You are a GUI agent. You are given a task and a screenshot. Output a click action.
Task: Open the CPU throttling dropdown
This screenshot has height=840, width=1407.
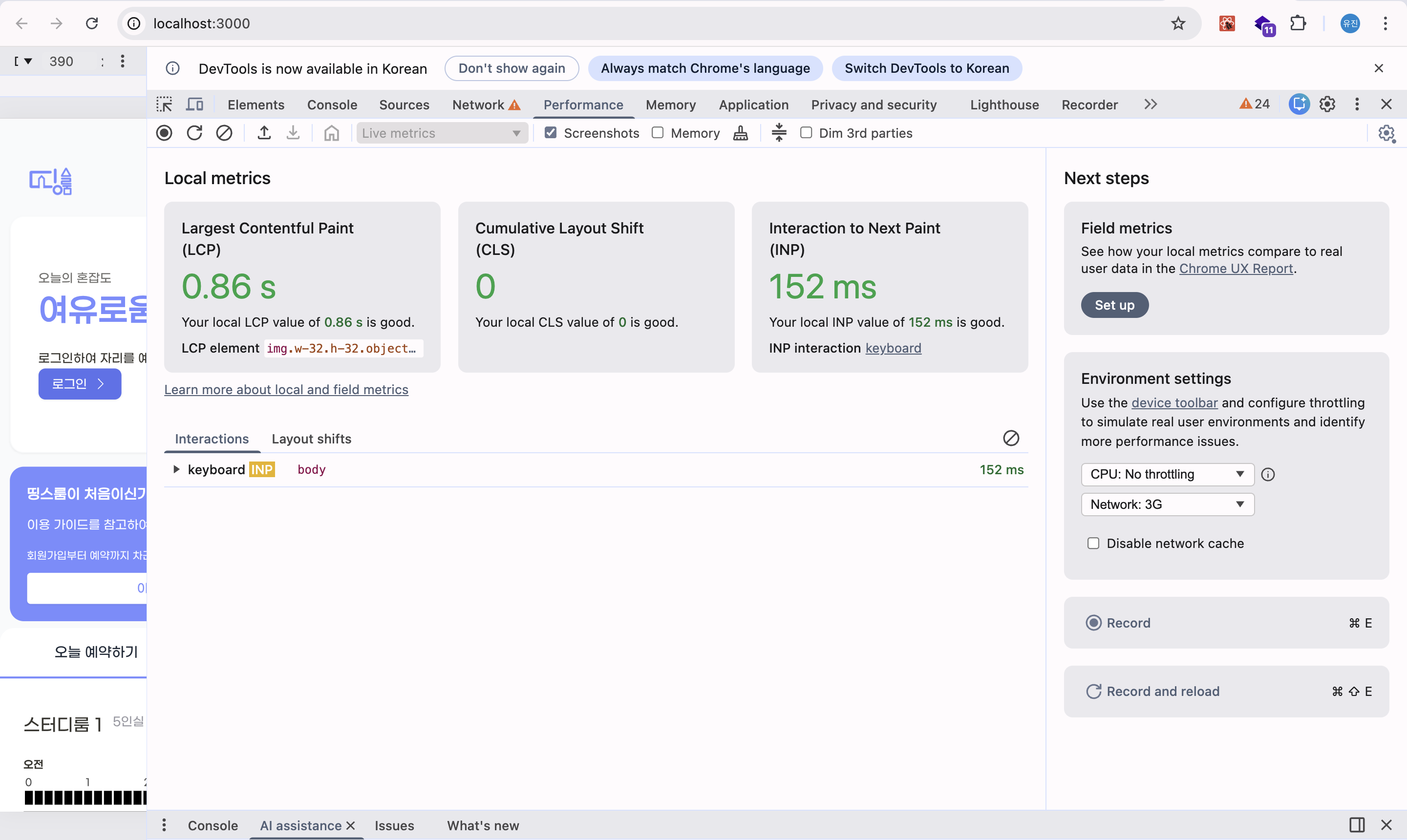coord(1167,474)
